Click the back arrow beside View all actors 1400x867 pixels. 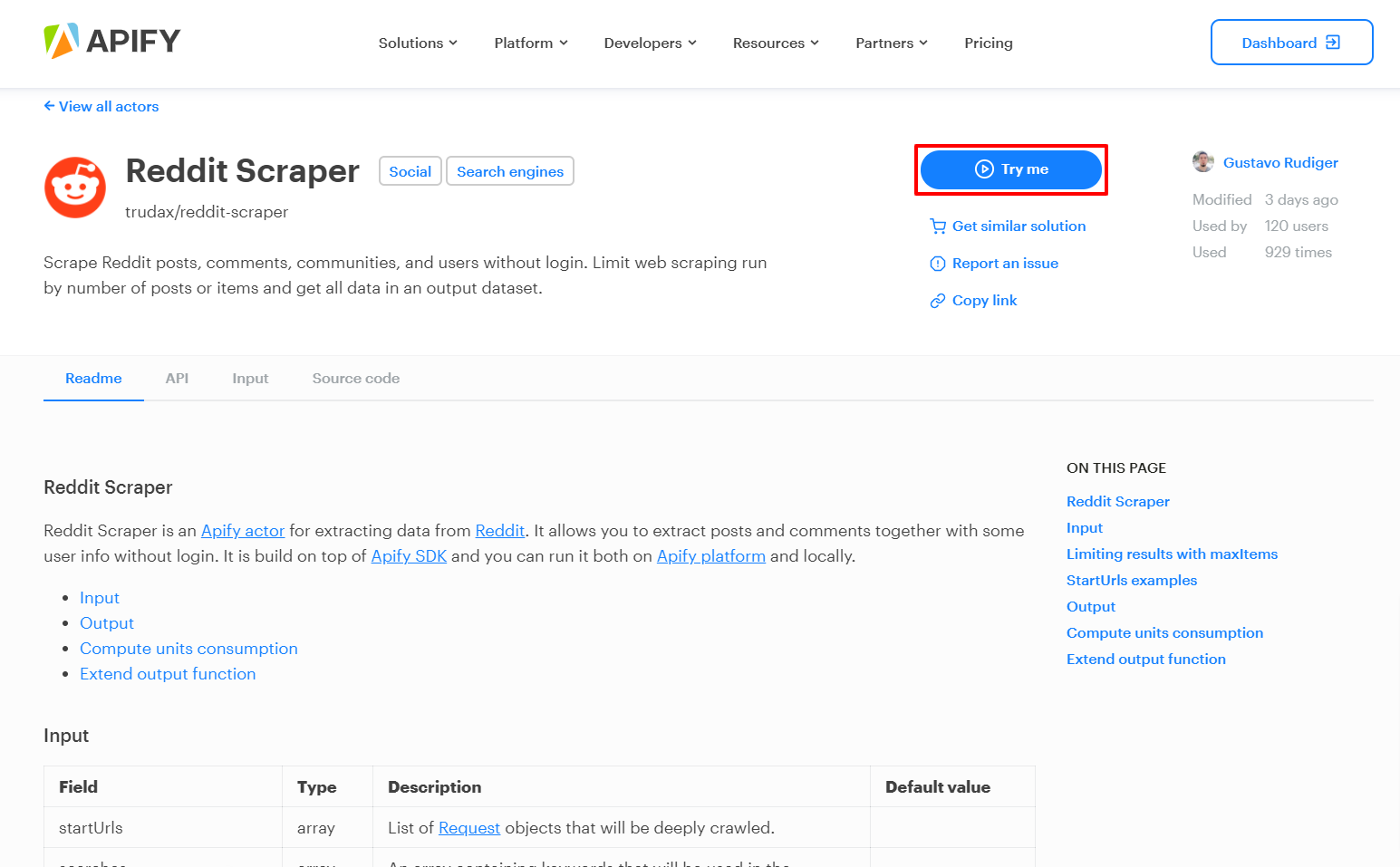[49, 106]
